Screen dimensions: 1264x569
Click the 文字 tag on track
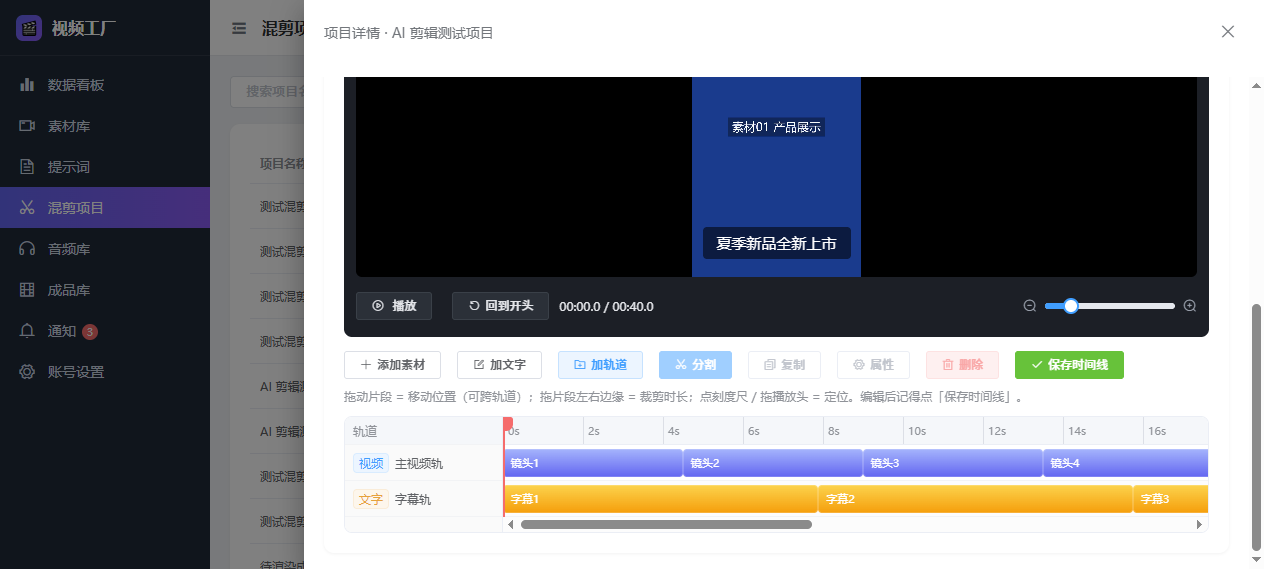(x=371, y=499)
